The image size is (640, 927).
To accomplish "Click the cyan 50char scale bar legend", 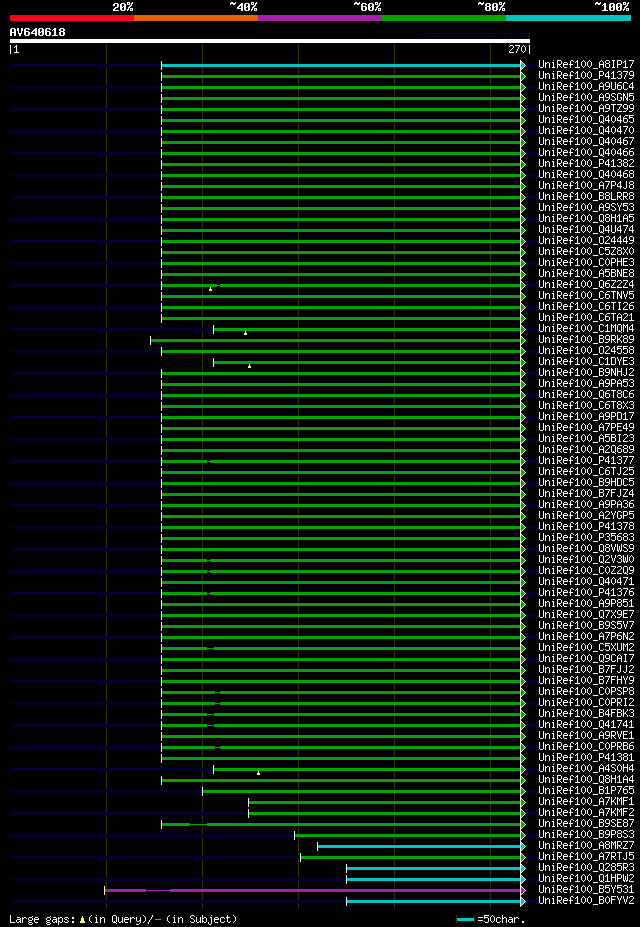I will tap(465, 919).
